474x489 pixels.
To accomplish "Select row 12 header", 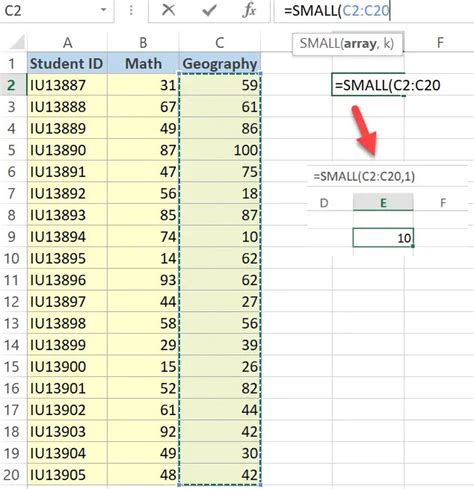I will point(12,302).
